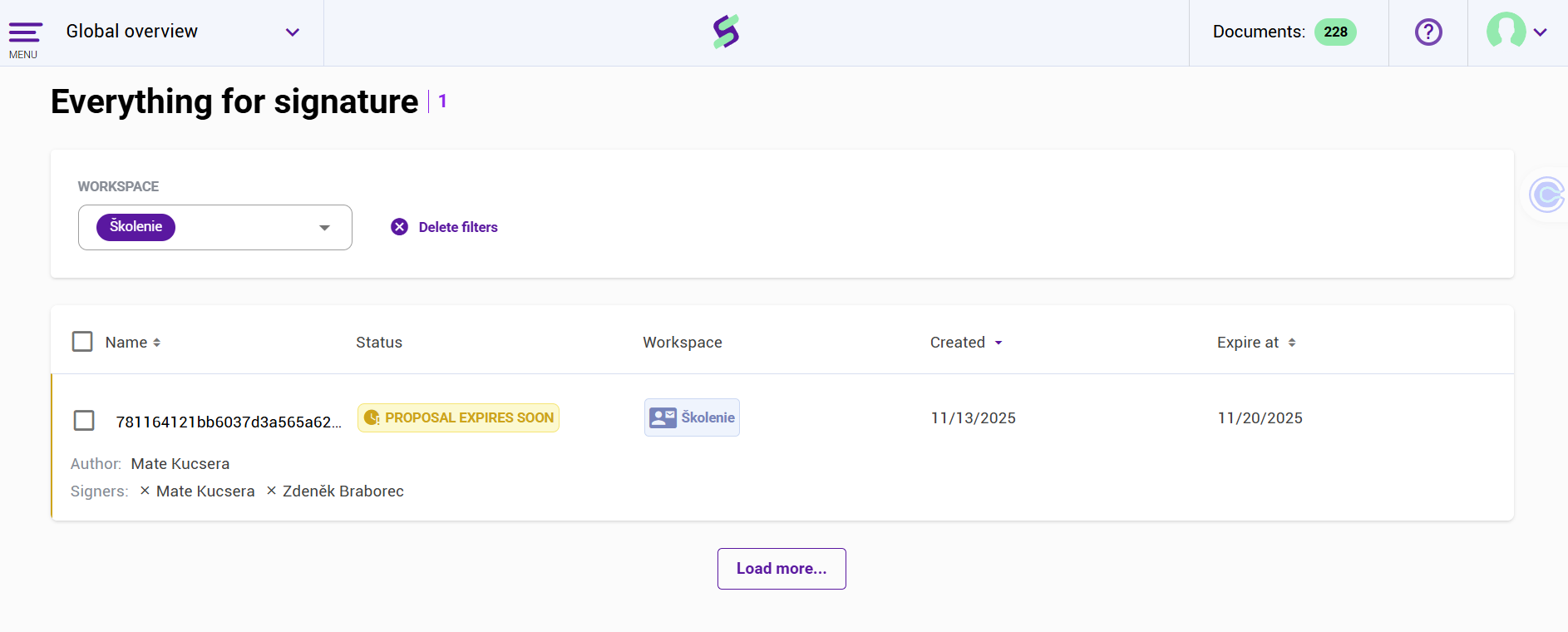
Task: Check the document row checkbox
Action: (x=84, y=420)
